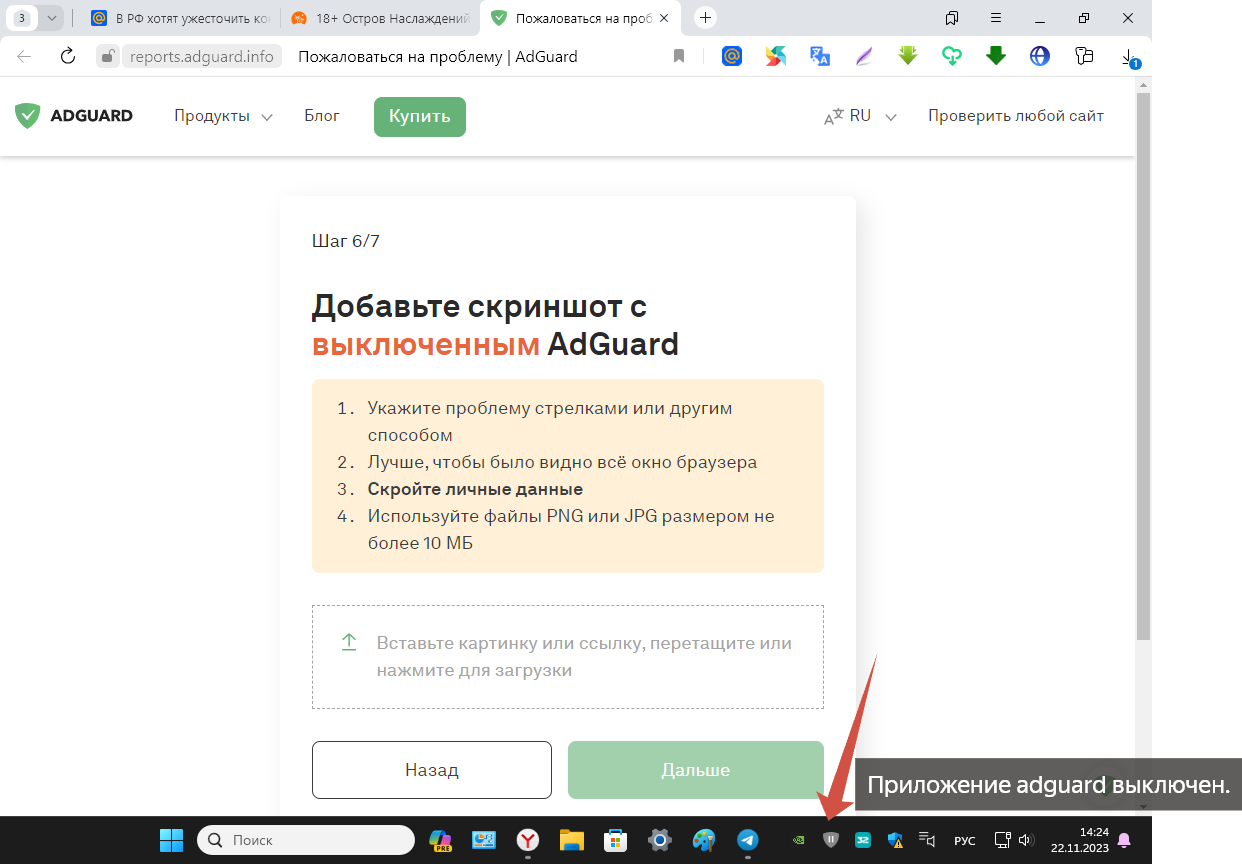Click the globe extension icon in the browser toolbar
Screen dimensions: 1242x864
(1039, 57)
